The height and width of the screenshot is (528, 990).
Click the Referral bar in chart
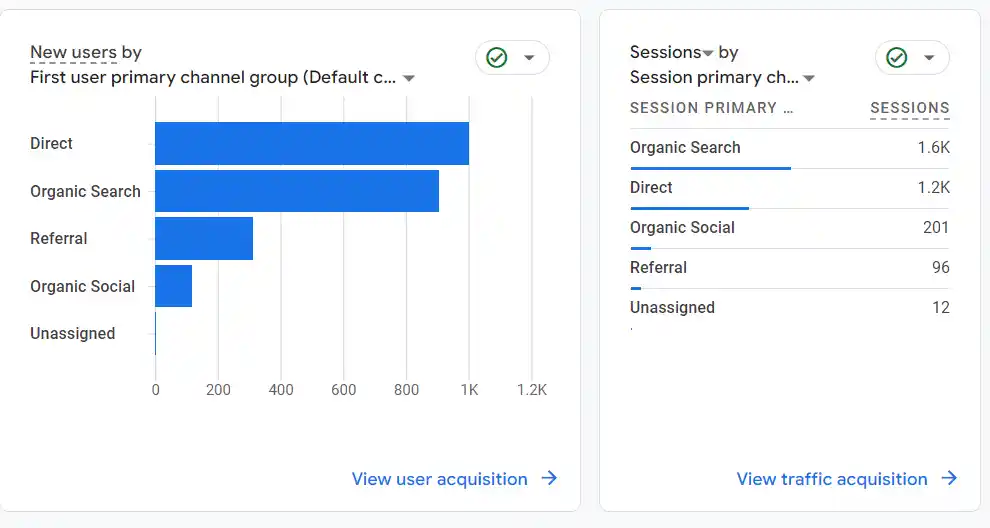[203, 238]
